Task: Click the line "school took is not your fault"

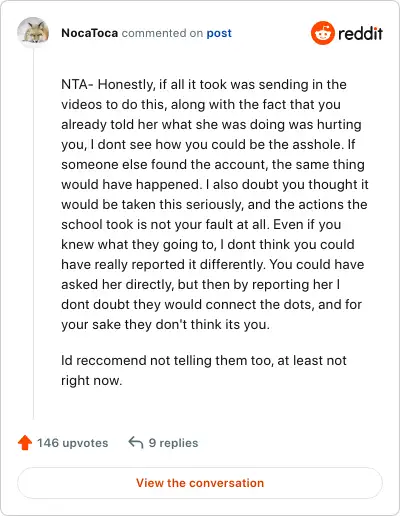Action: click(x=201, y=224)
